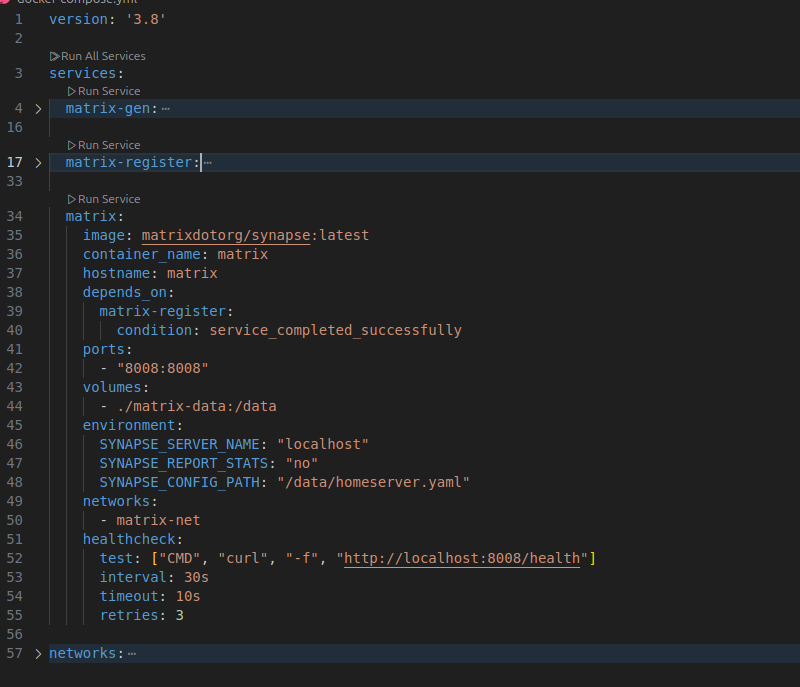This screenshot has width=800, height=687.
Task: Click the folded ellipsis after matrix-gen
Action: [165, 109]
